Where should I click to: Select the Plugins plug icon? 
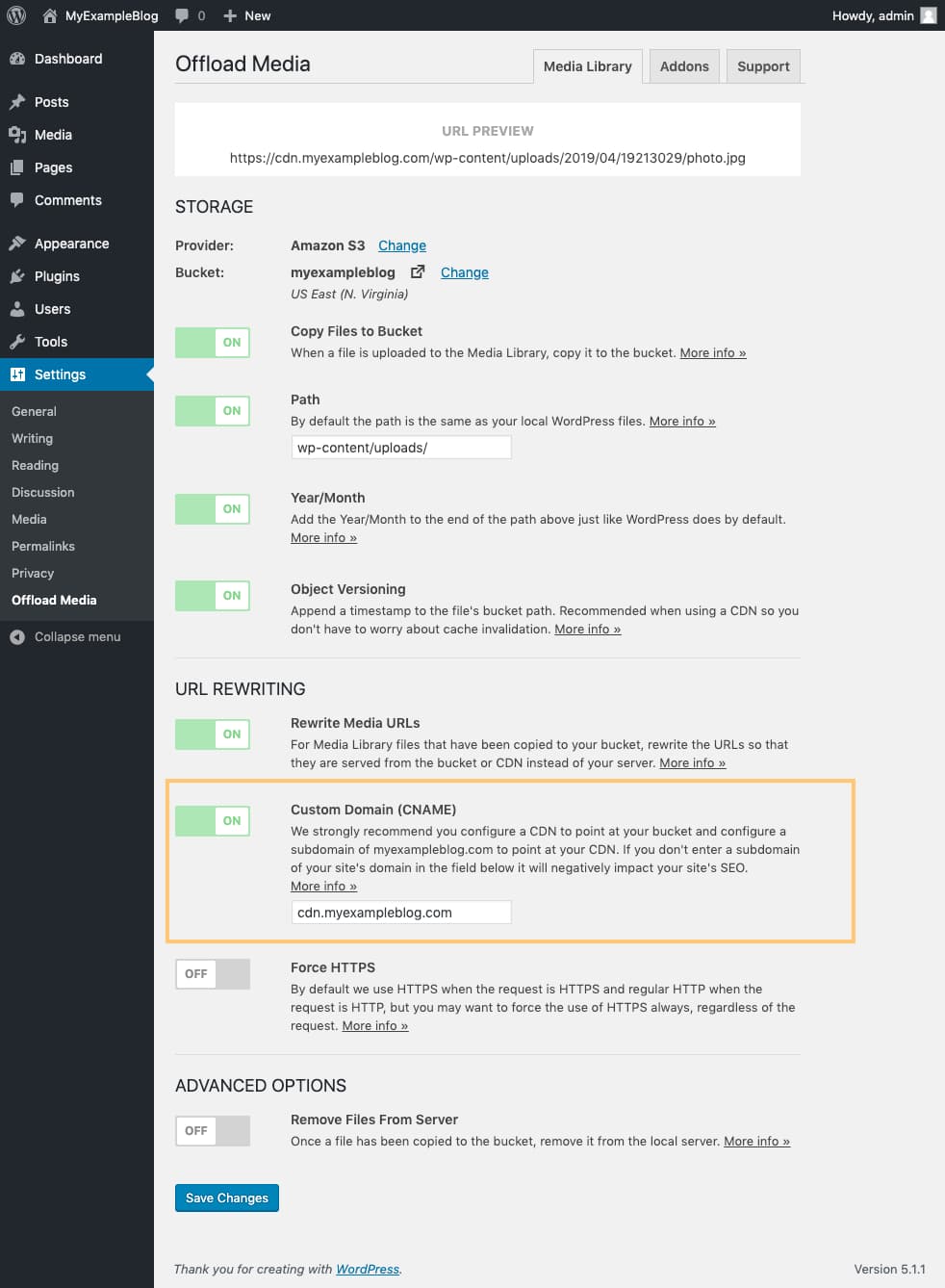(19, 276)
